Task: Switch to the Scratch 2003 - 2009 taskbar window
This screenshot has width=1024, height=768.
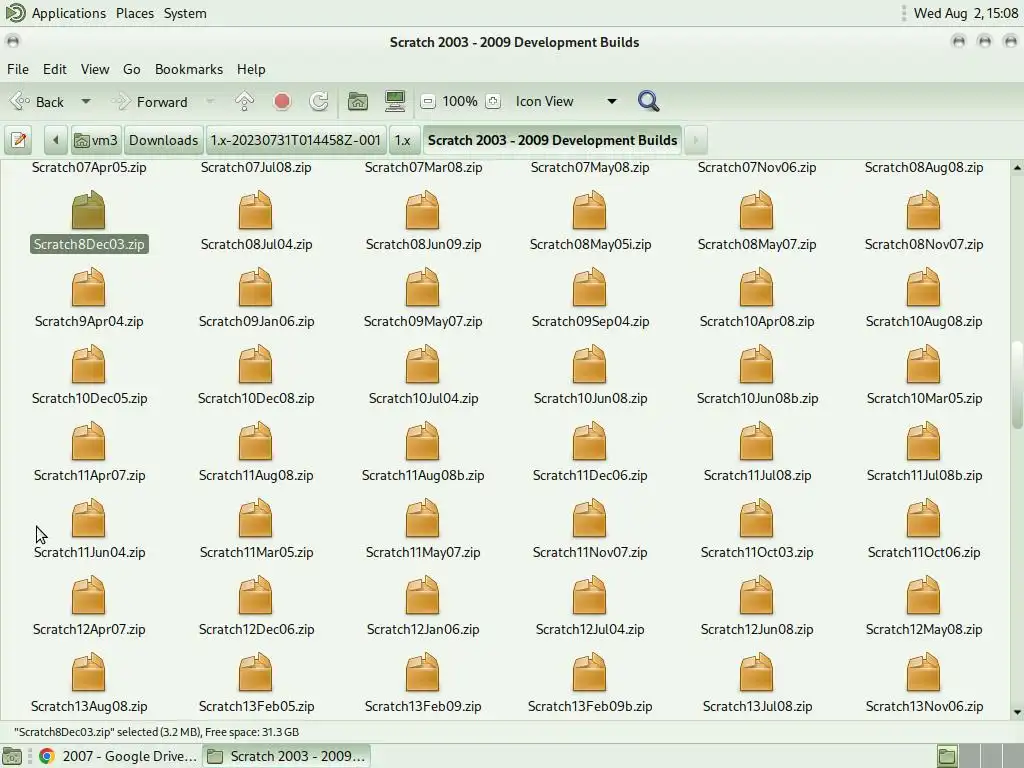Action: coord(286,756)
